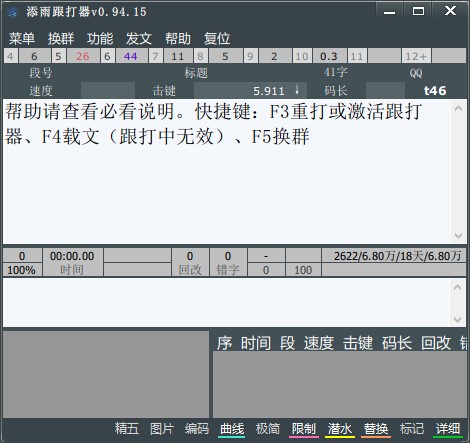This screenshot has height=443, width=470.
Task: Open the 帮助 menu
Action: pyautogui.click(x=178, y=39)
